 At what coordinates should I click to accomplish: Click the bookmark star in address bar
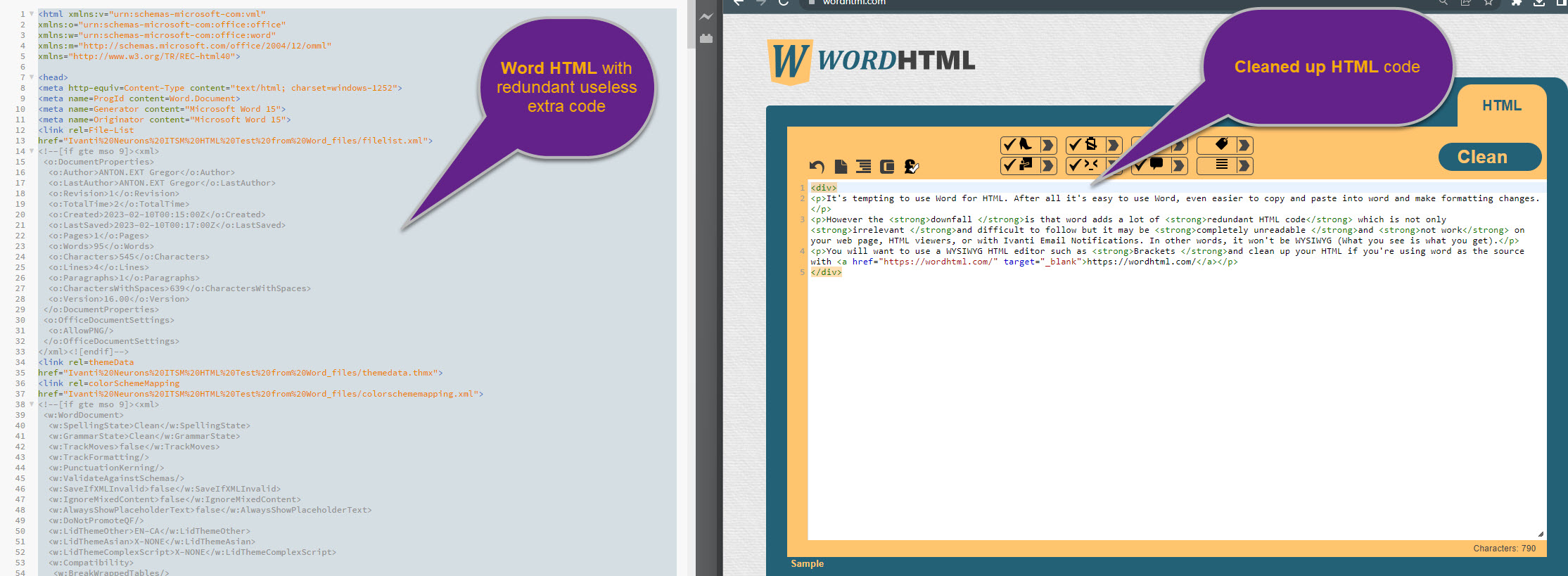tap(1489, 3)
